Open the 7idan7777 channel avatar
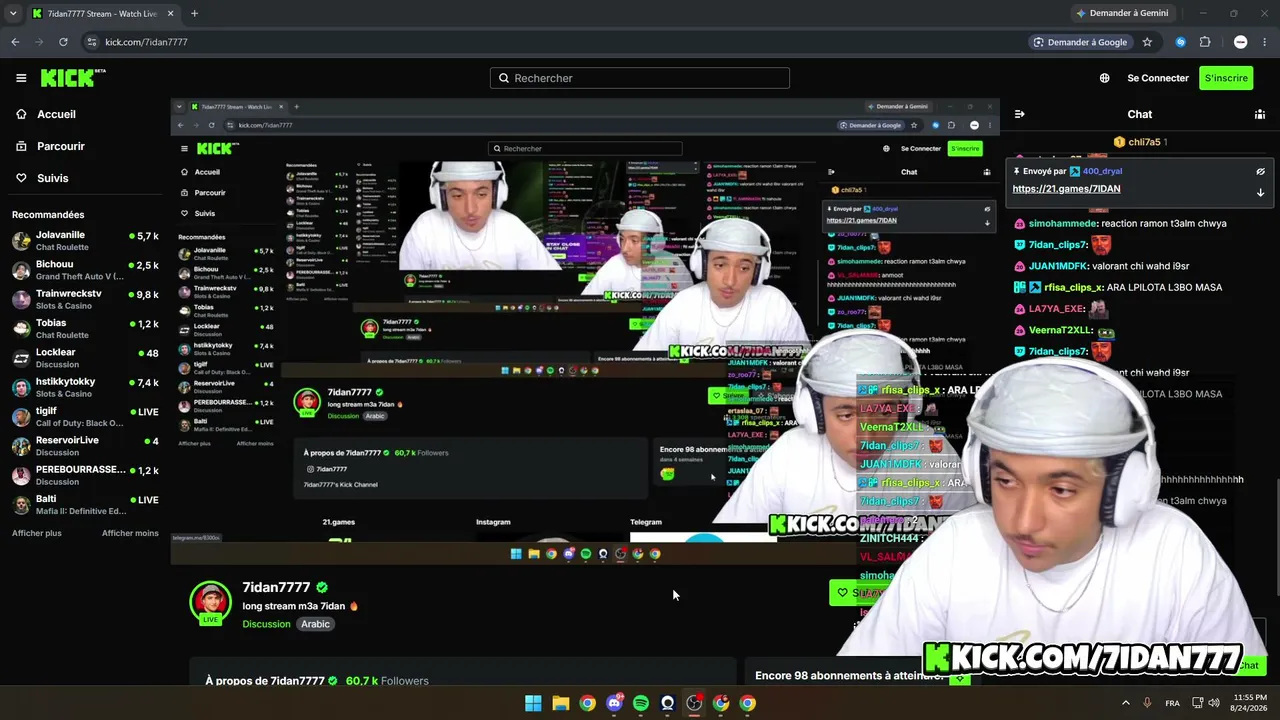 pyautogui.click(x=211, y=602)
